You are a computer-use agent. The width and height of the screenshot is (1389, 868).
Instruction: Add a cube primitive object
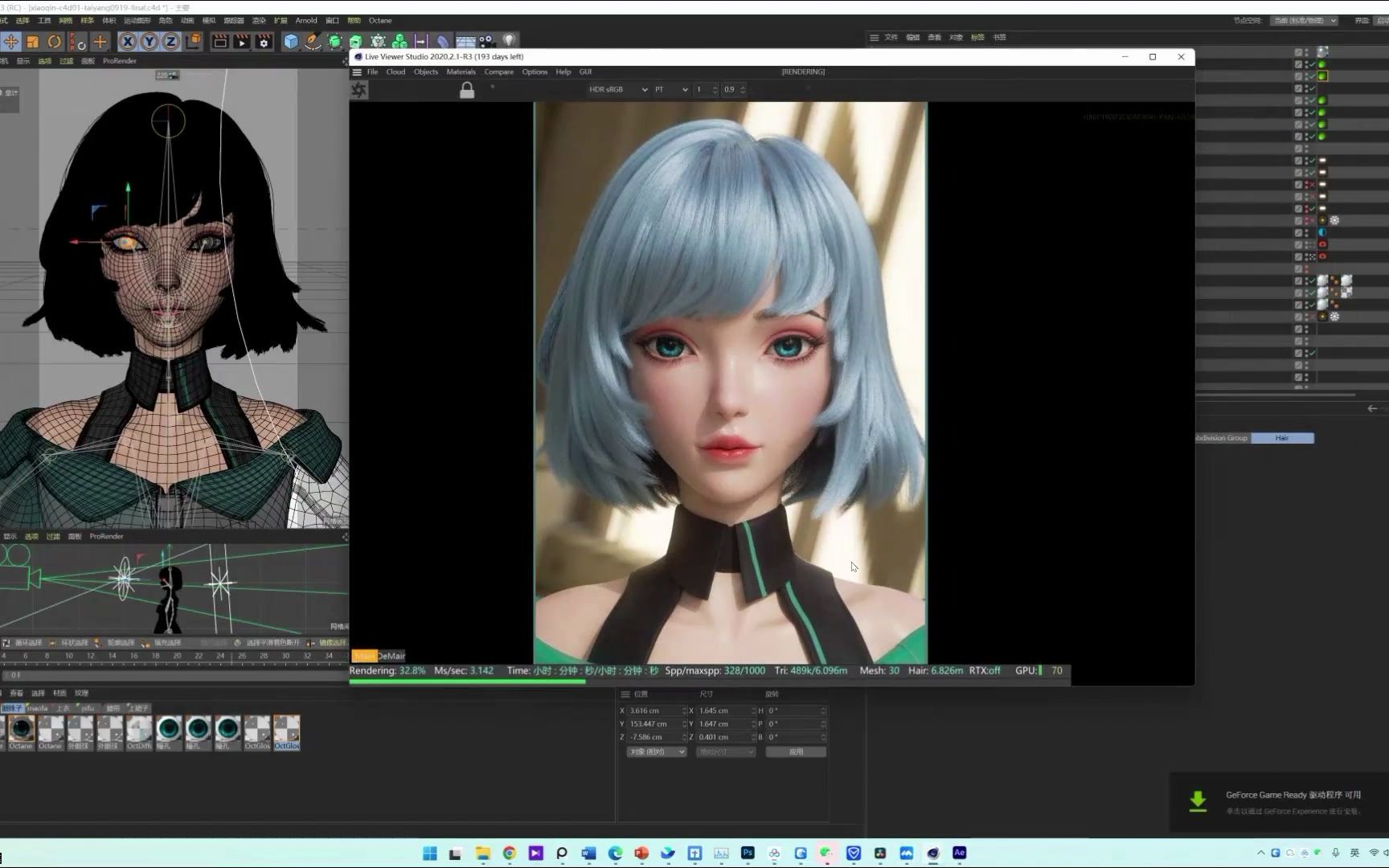[x=291, y=42]
